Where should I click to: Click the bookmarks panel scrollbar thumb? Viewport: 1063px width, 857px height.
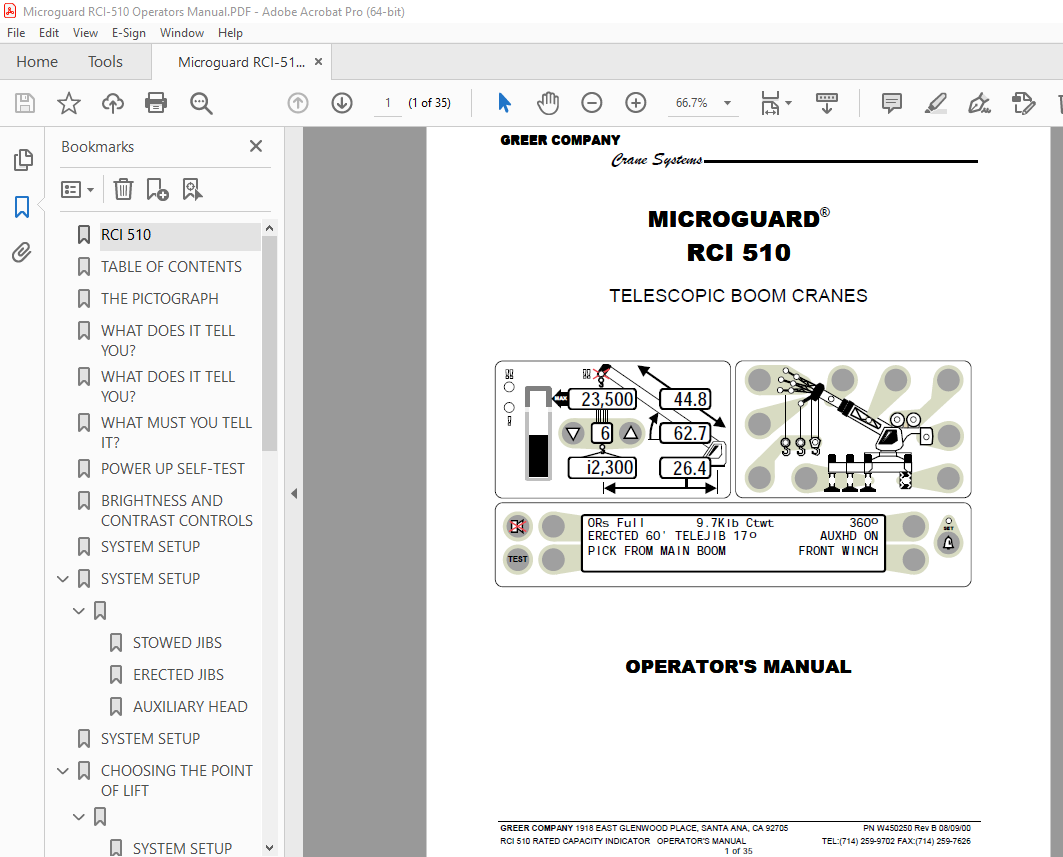269,343
